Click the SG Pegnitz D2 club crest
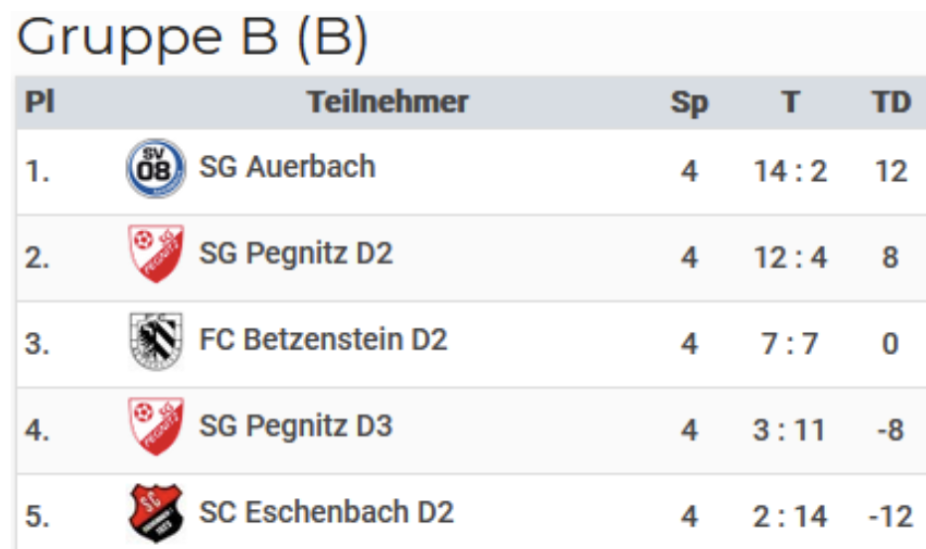The width and height of the screenshot is (926, 549). click(156, 254)
